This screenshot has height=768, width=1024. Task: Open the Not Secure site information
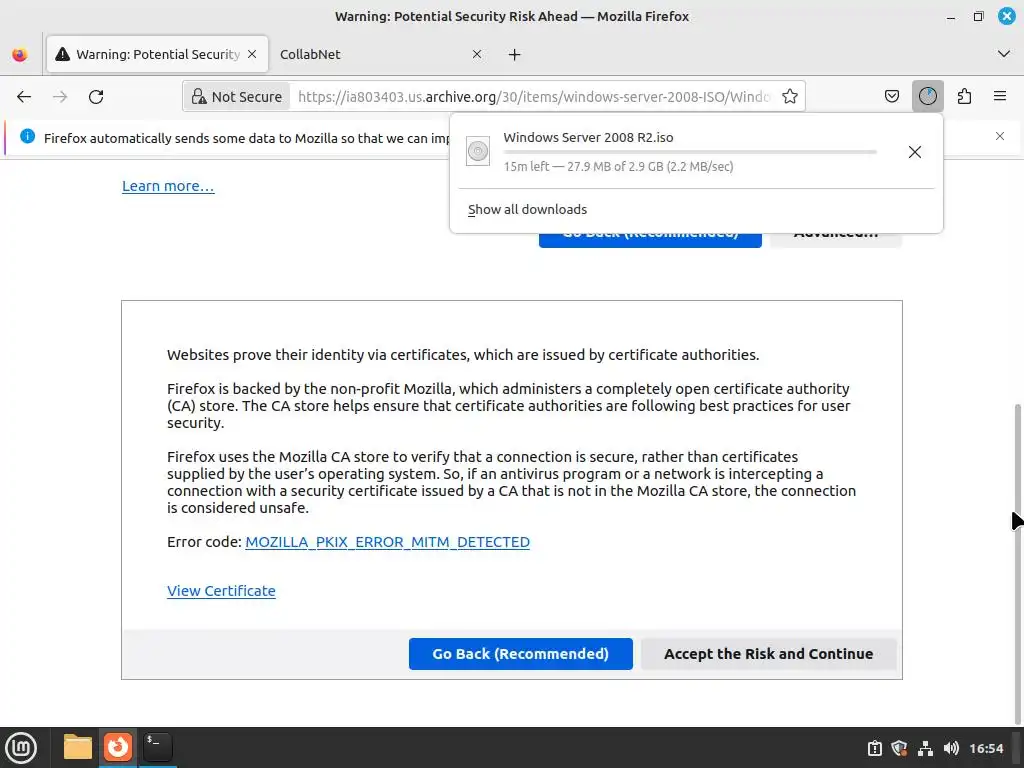click(236, 97)
